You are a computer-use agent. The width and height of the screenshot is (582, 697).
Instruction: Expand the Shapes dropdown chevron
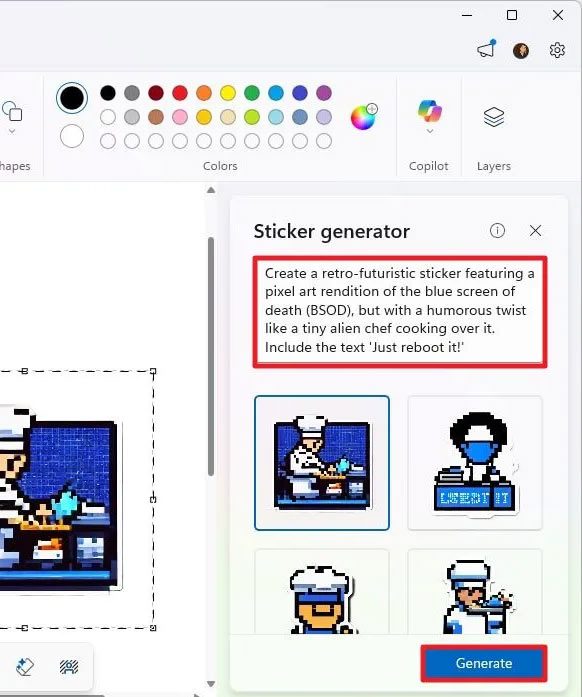[x=12, y=131]
